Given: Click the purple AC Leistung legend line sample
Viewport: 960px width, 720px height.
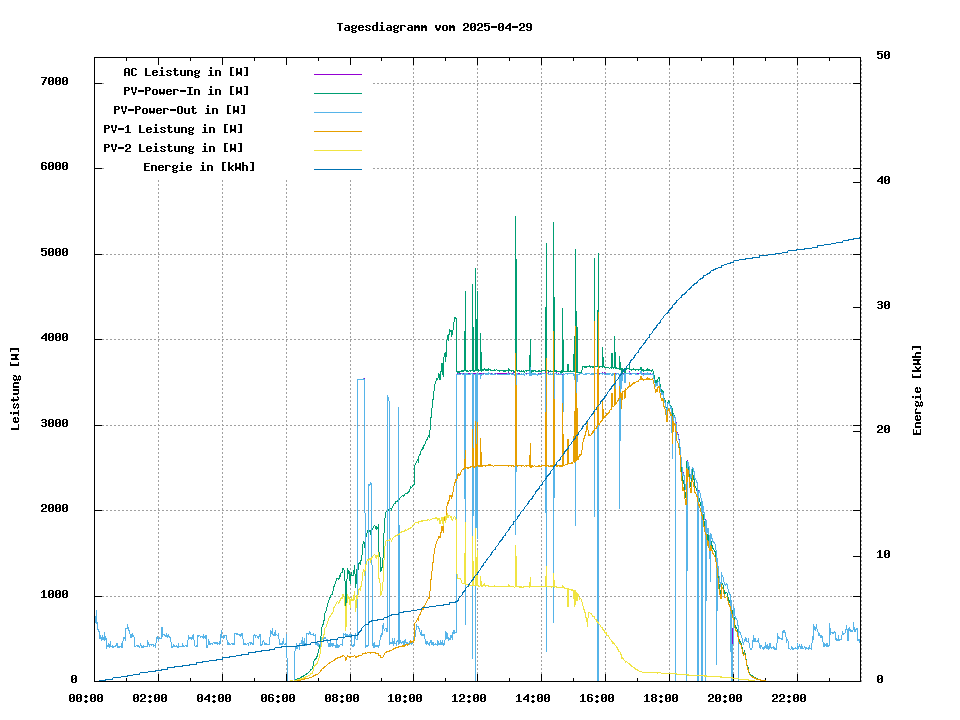Looking at the screenshot, I should (337, 73).
